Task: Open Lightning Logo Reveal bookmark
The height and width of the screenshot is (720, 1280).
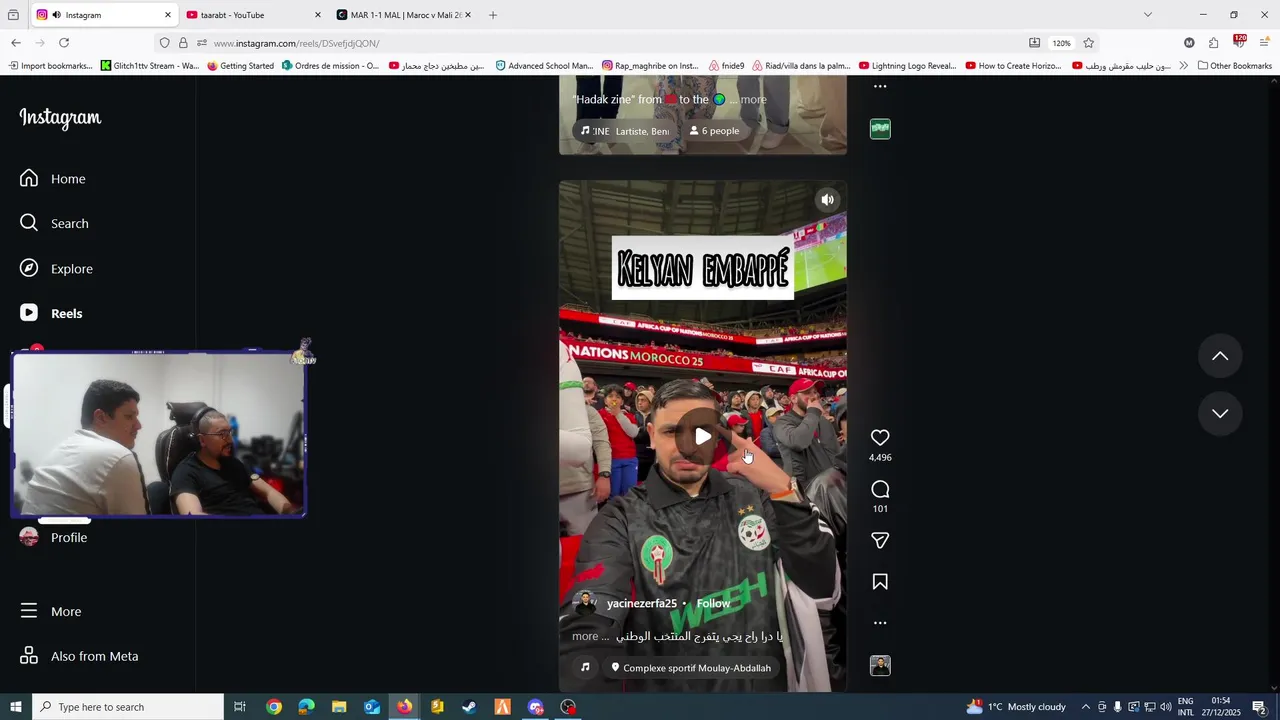Action: click(907, 66)
